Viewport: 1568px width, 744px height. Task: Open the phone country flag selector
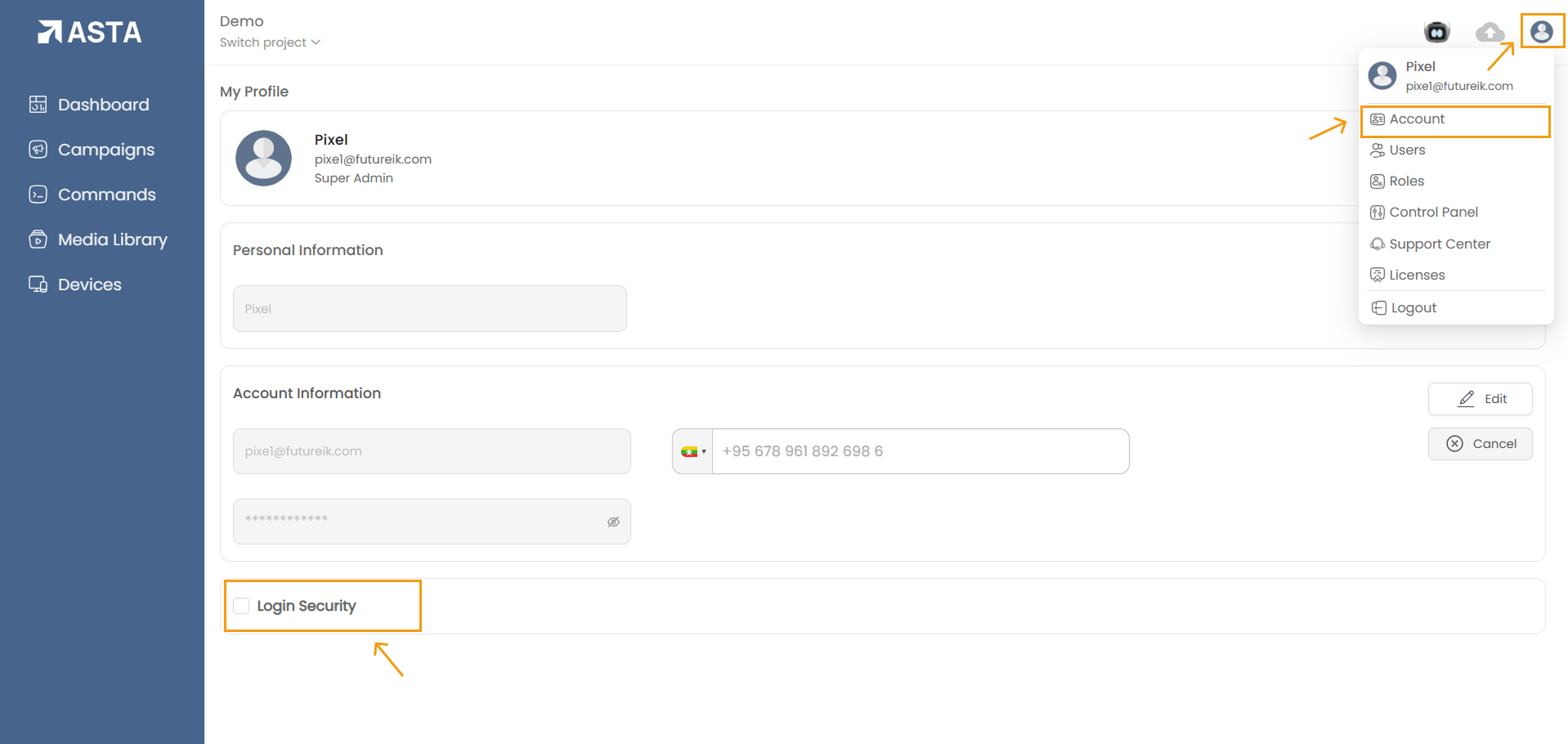point(692,451)
